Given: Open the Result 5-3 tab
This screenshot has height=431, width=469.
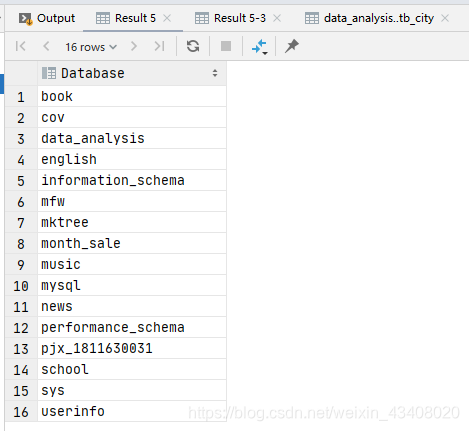Looking at the screenshot, I should tap(239, 18).
